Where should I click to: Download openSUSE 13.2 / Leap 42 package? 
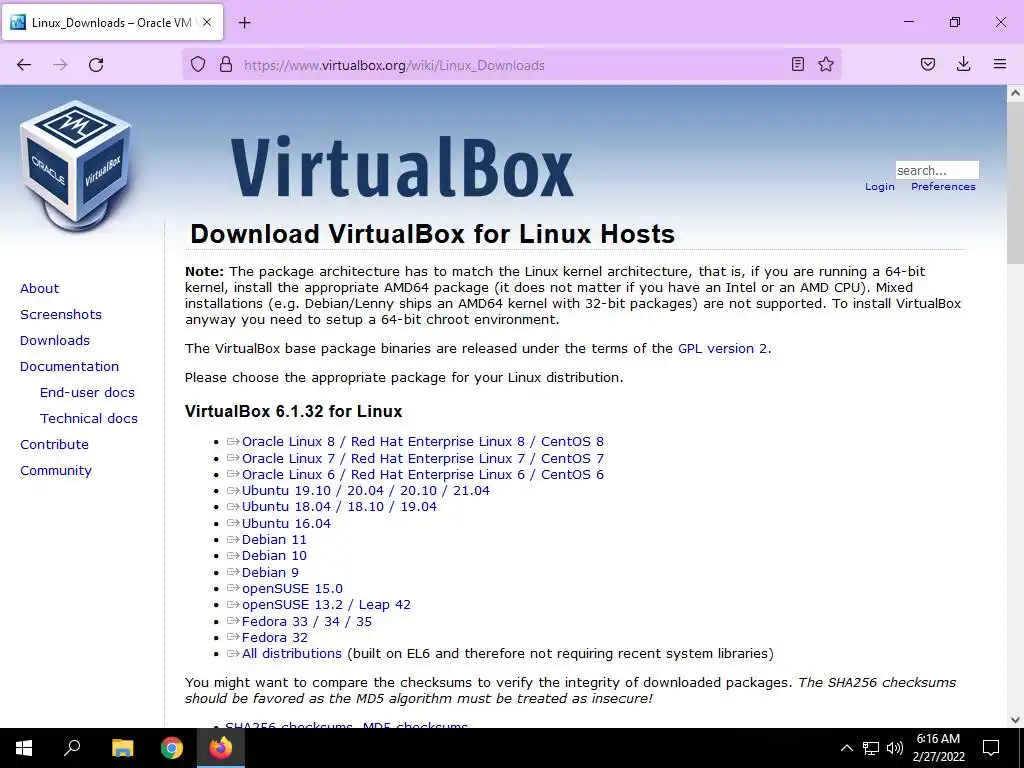coord(326,605)
